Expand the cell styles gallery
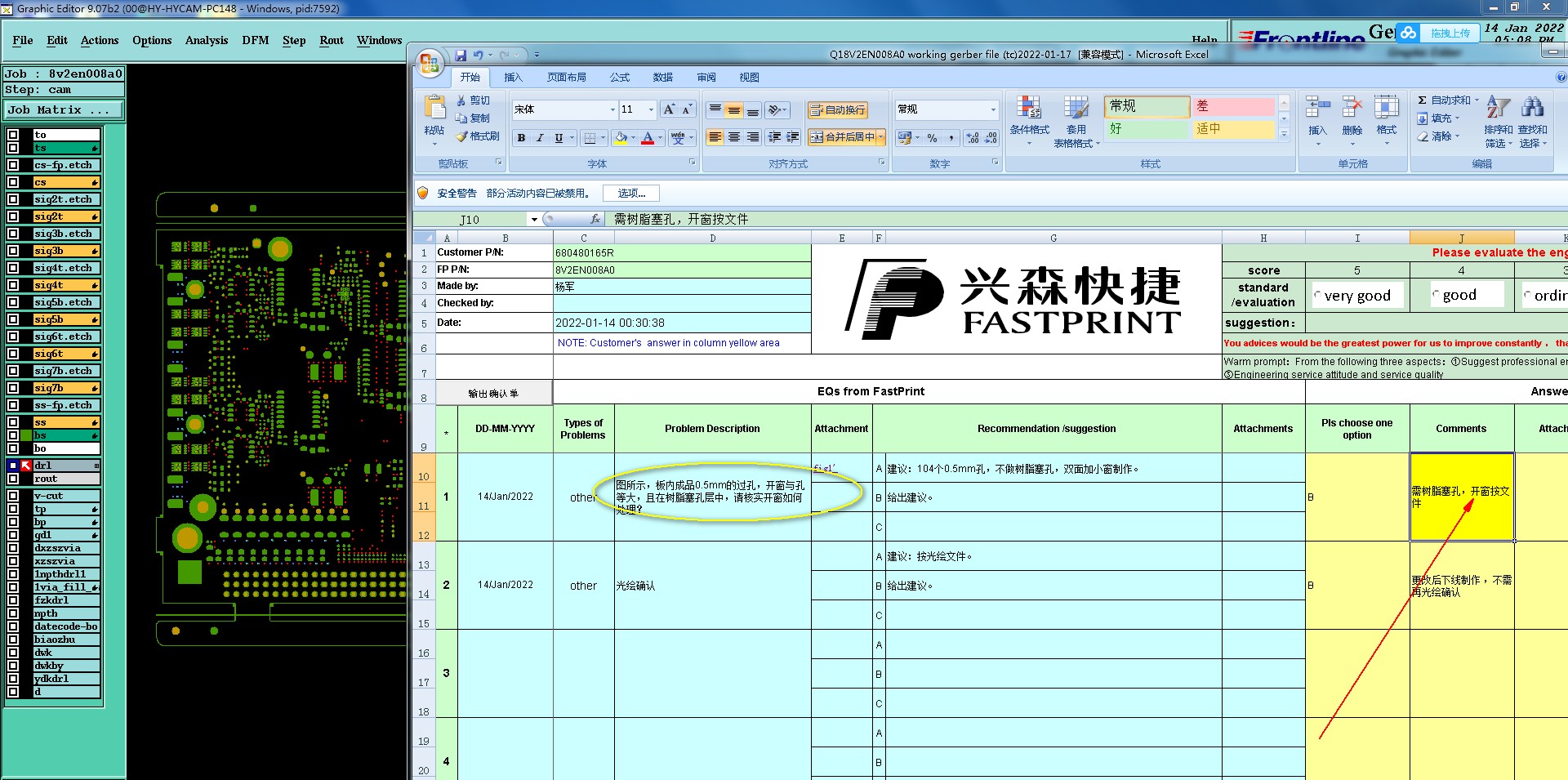The image size is (1568, 780). [1284, 135]
